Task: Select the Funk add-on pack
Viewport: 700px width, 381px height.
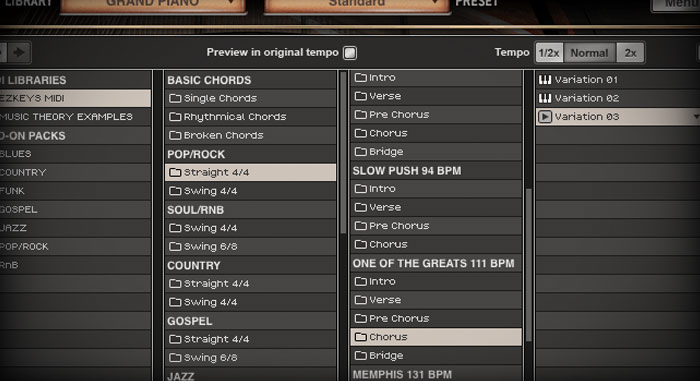Action: tap(75, 191)
